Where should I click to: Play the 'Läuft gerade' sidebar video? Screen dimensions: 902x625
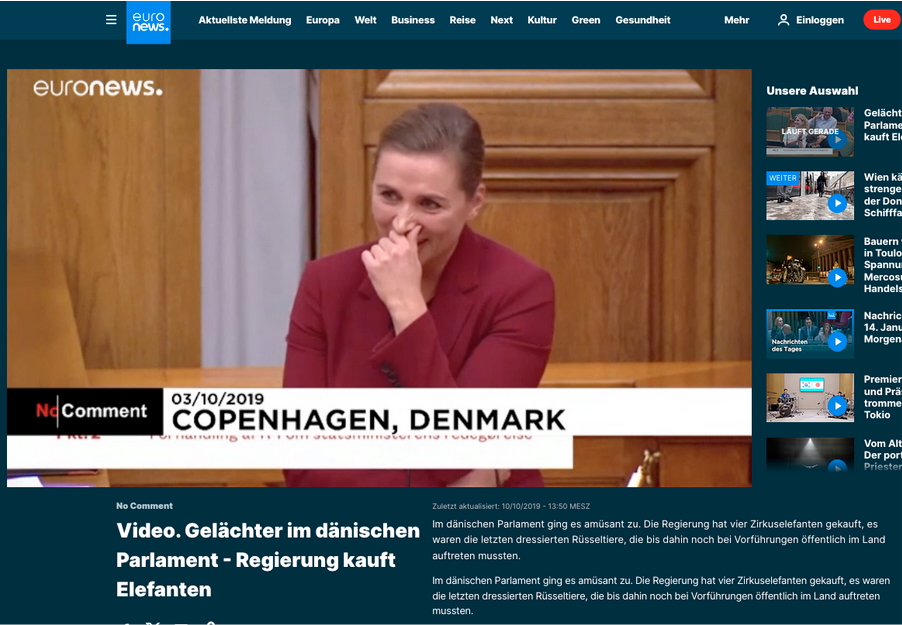click(x=837, y=140)
